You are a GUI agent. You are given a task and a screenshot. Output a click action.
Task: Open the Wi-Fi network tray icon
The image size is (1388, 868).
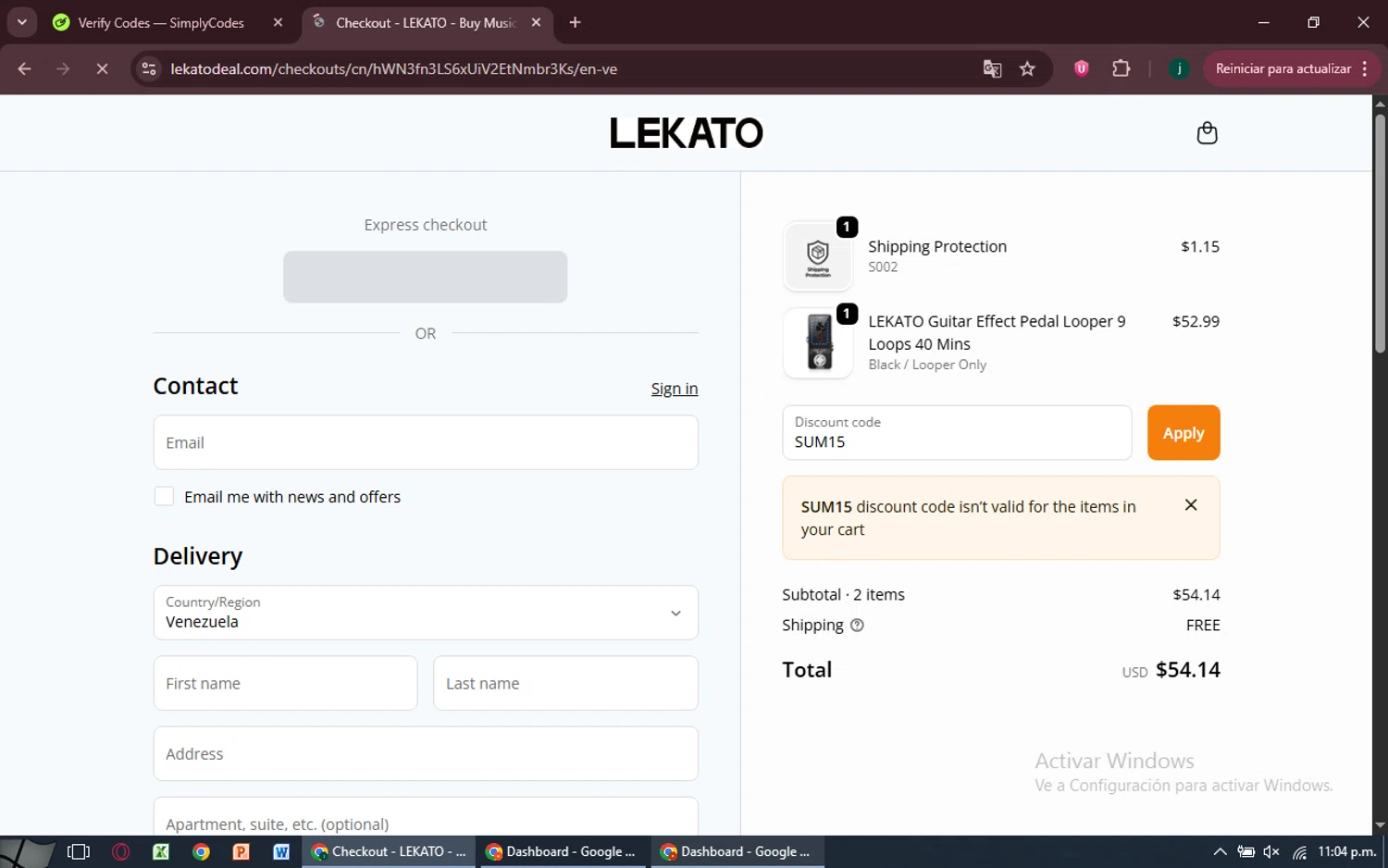1299,851
